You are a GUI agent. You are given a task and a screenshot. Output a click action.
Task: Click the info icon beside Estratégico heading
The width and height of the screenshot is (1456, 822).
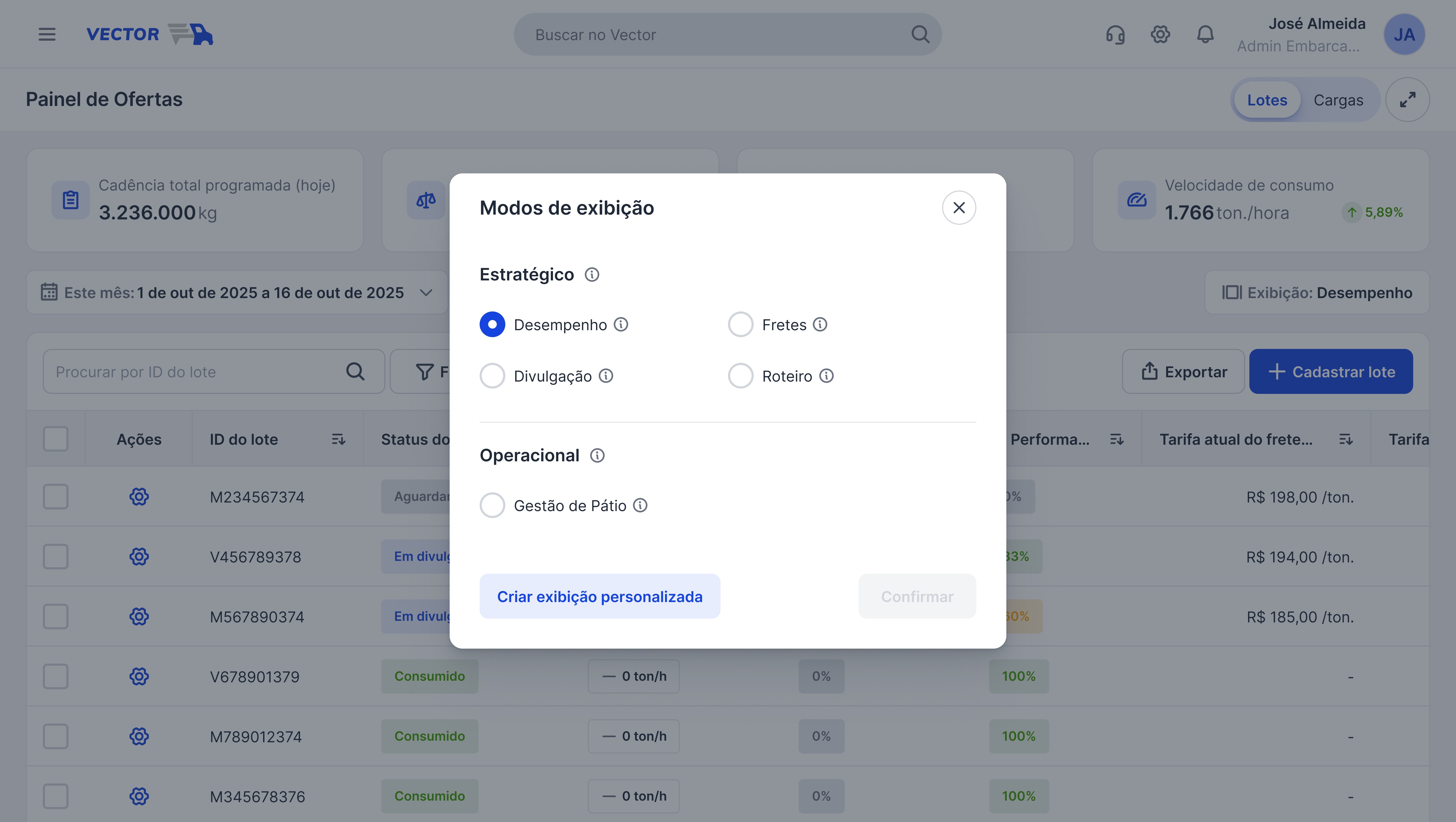pyautogui.click(x=592, y=275)
